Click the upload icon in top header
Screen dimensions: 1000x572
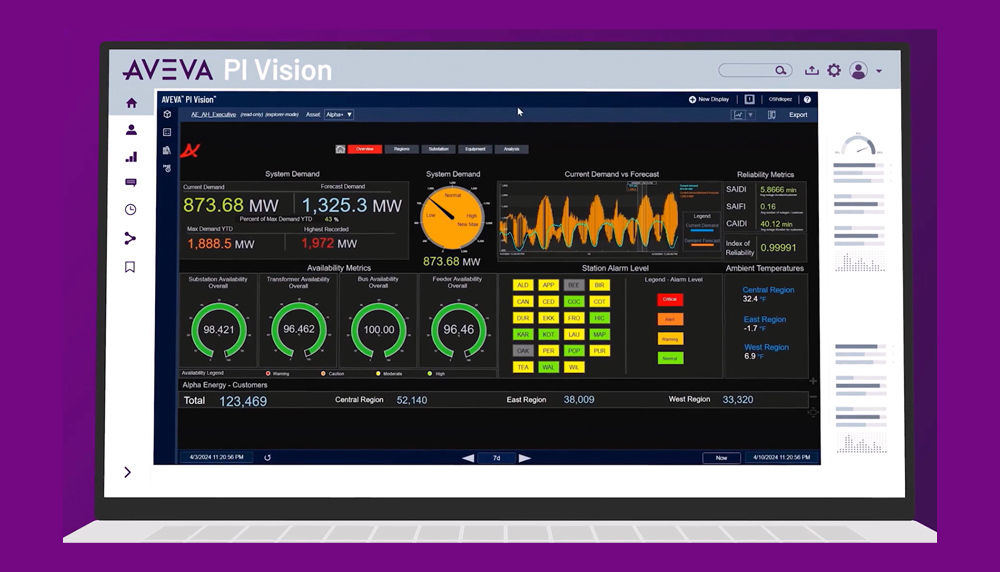click(x=812, y=71)
